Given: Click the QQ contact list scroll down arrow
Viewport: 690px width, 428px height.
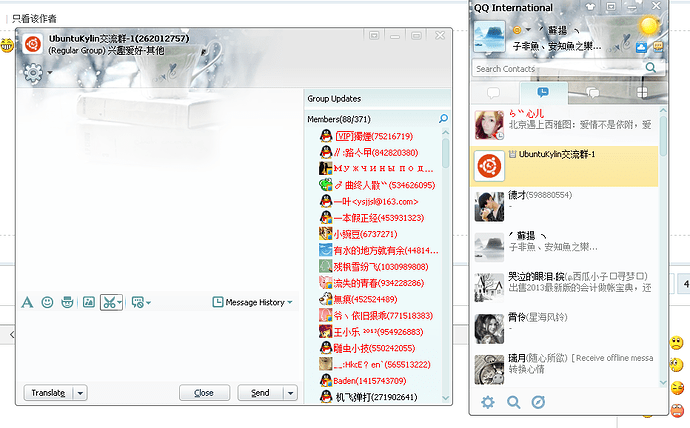Looking at the screenshot, I should [663, 383].
